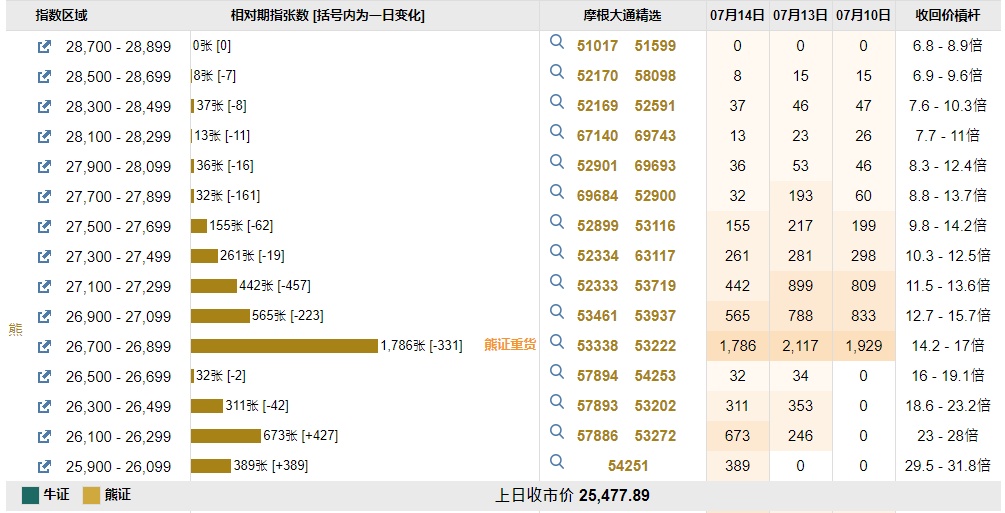This screenshot has height=513, width=1005.
Task: Click magnifier icon beside warrant 54251
Action: (557, 462)
